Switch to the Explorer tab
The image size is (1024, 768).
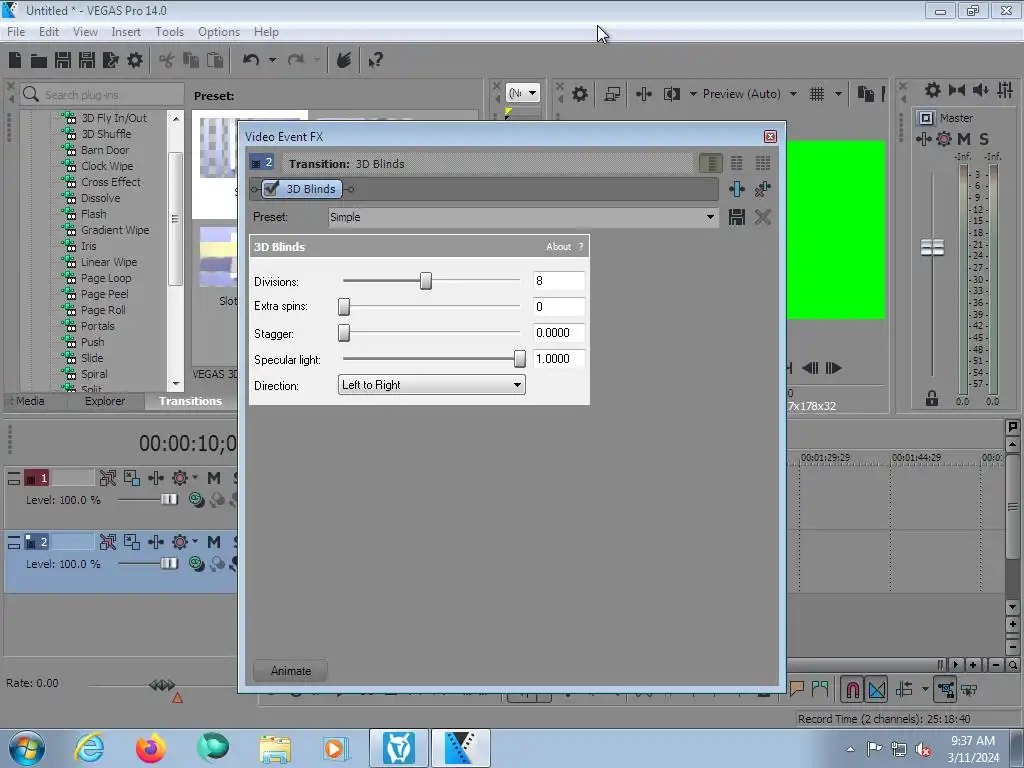pyautogui.click(x=104, y=401)
